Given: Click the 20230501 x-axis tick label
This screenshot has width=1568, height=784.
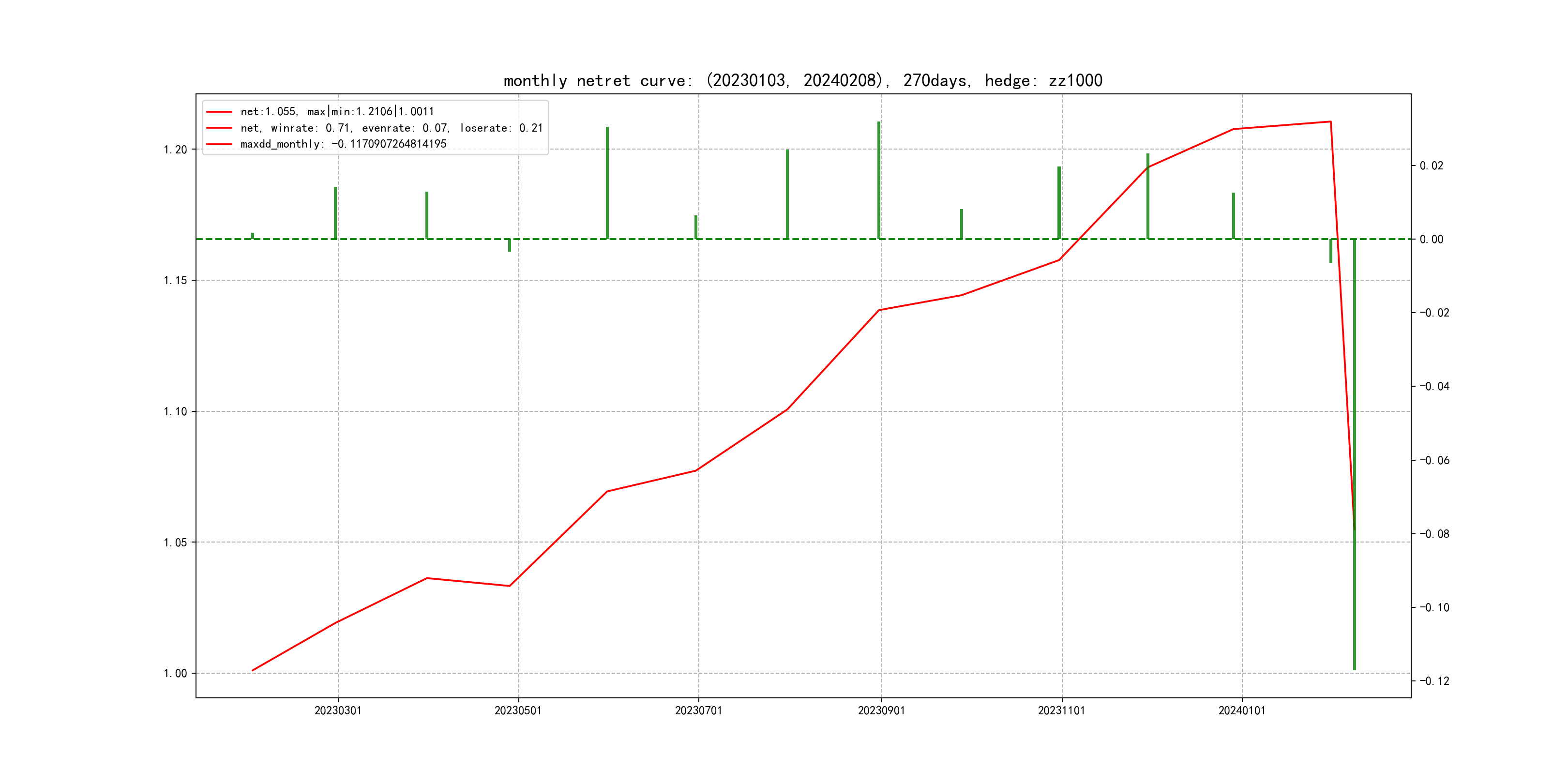Looking at the screenshot, I should tap(518, 710).
